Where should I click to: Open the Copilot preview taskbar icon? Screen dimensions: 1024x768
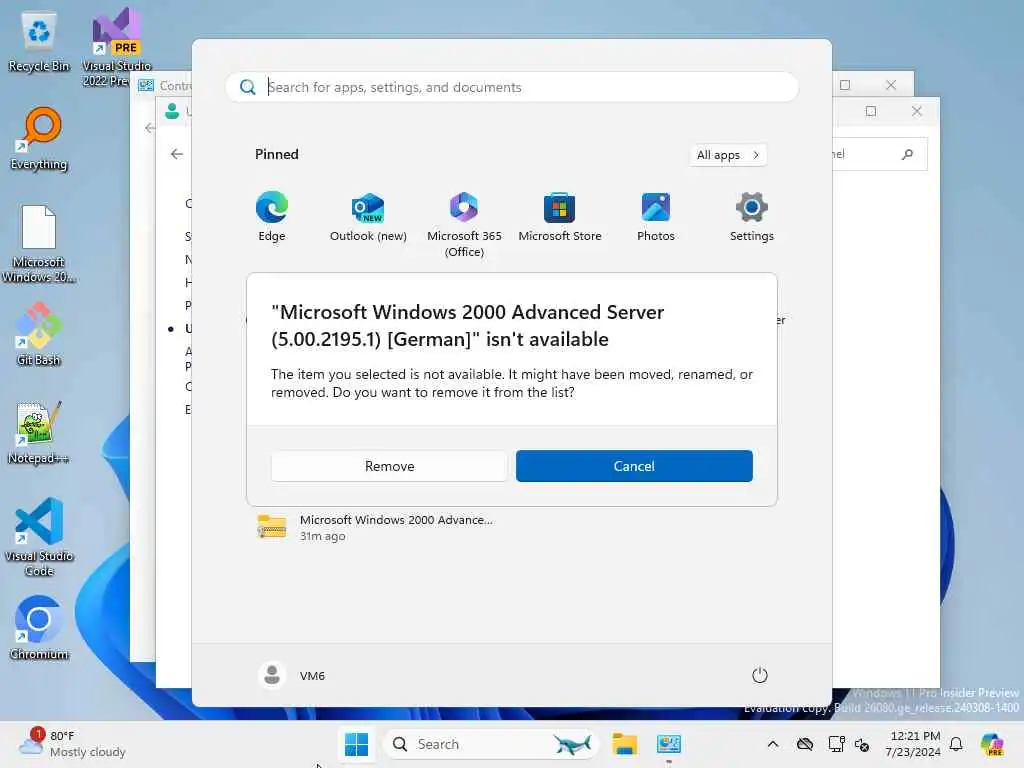pos(992,744)
